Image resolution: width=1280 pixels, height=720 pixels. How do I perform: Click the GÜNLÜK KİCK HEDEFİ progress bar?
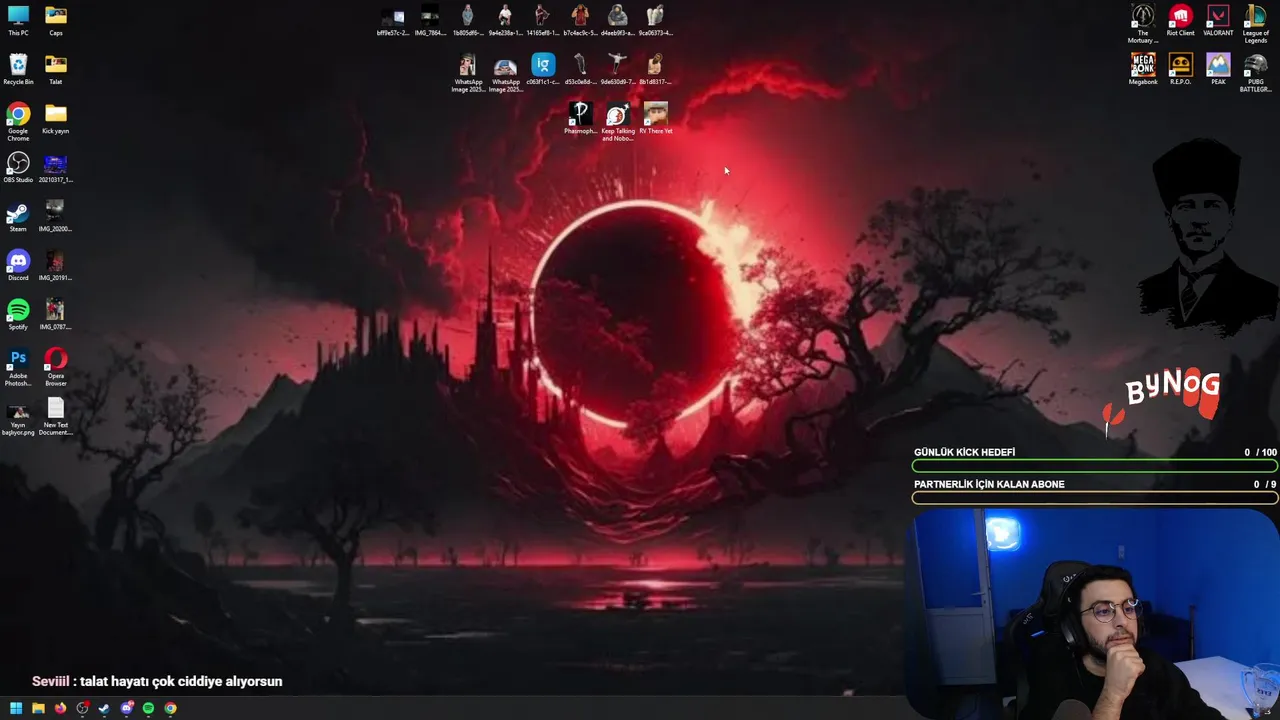point(1095,466)
